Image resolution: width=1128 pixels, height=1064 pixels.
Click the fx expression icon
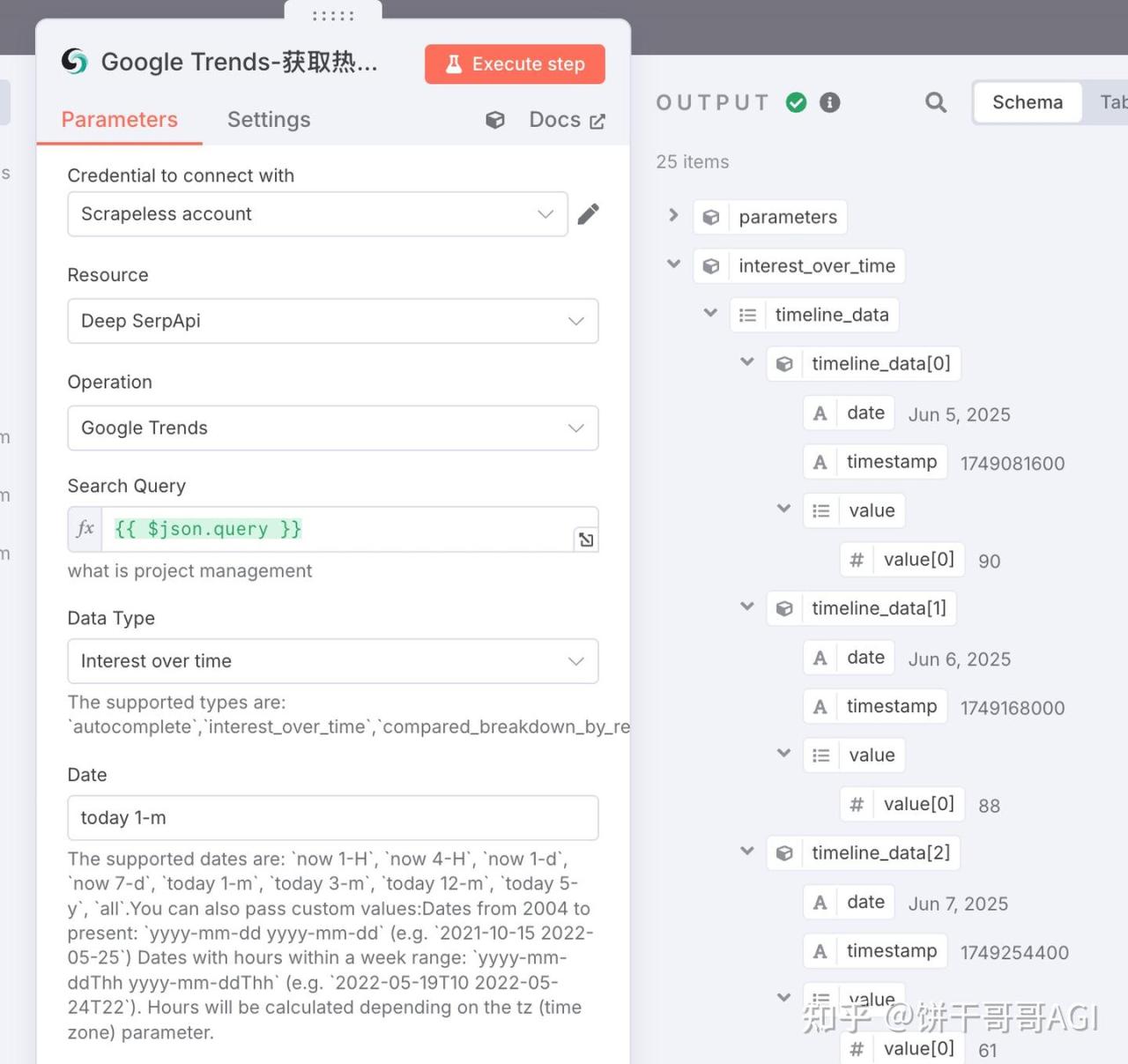click(x=85, y=529)
